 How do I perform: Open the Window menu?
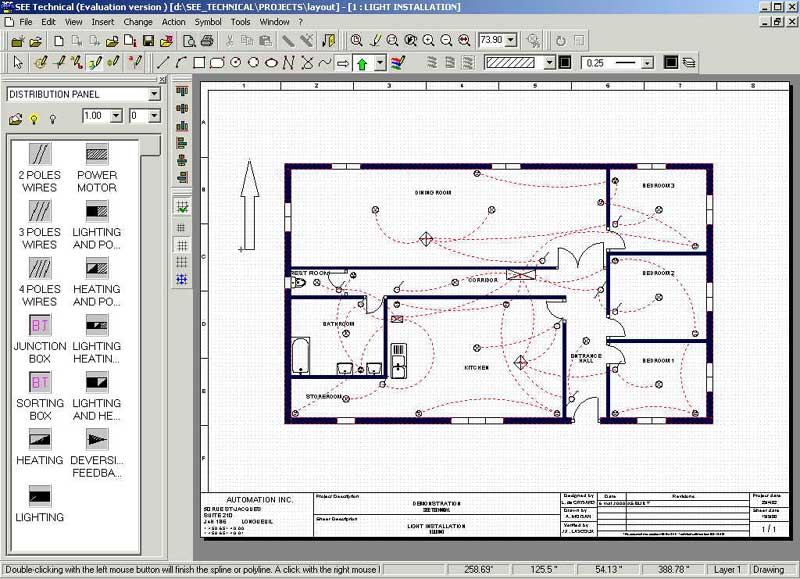[x=274, y=22]
